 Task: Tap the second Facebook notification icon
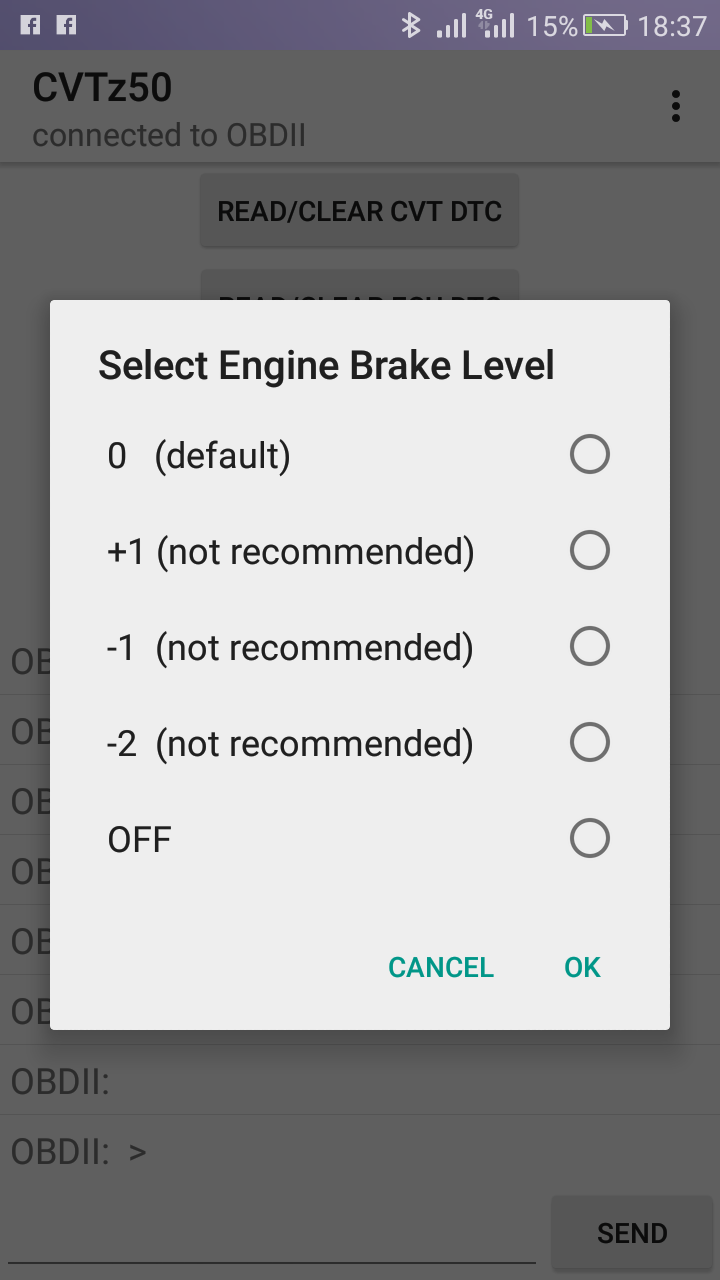tap(66, 25)
